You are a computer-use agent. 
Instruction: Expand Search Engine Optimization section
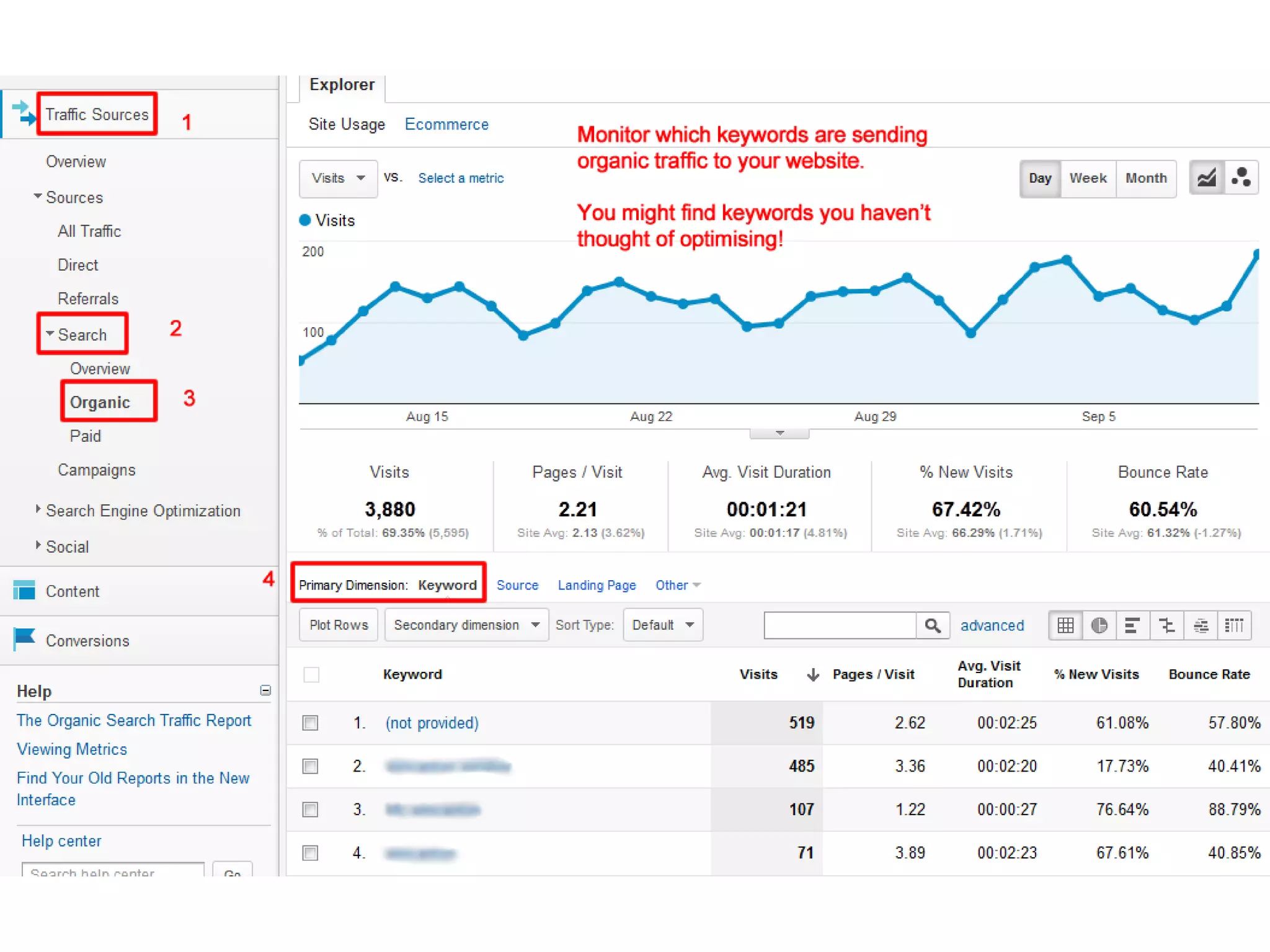tap(143, 511)
